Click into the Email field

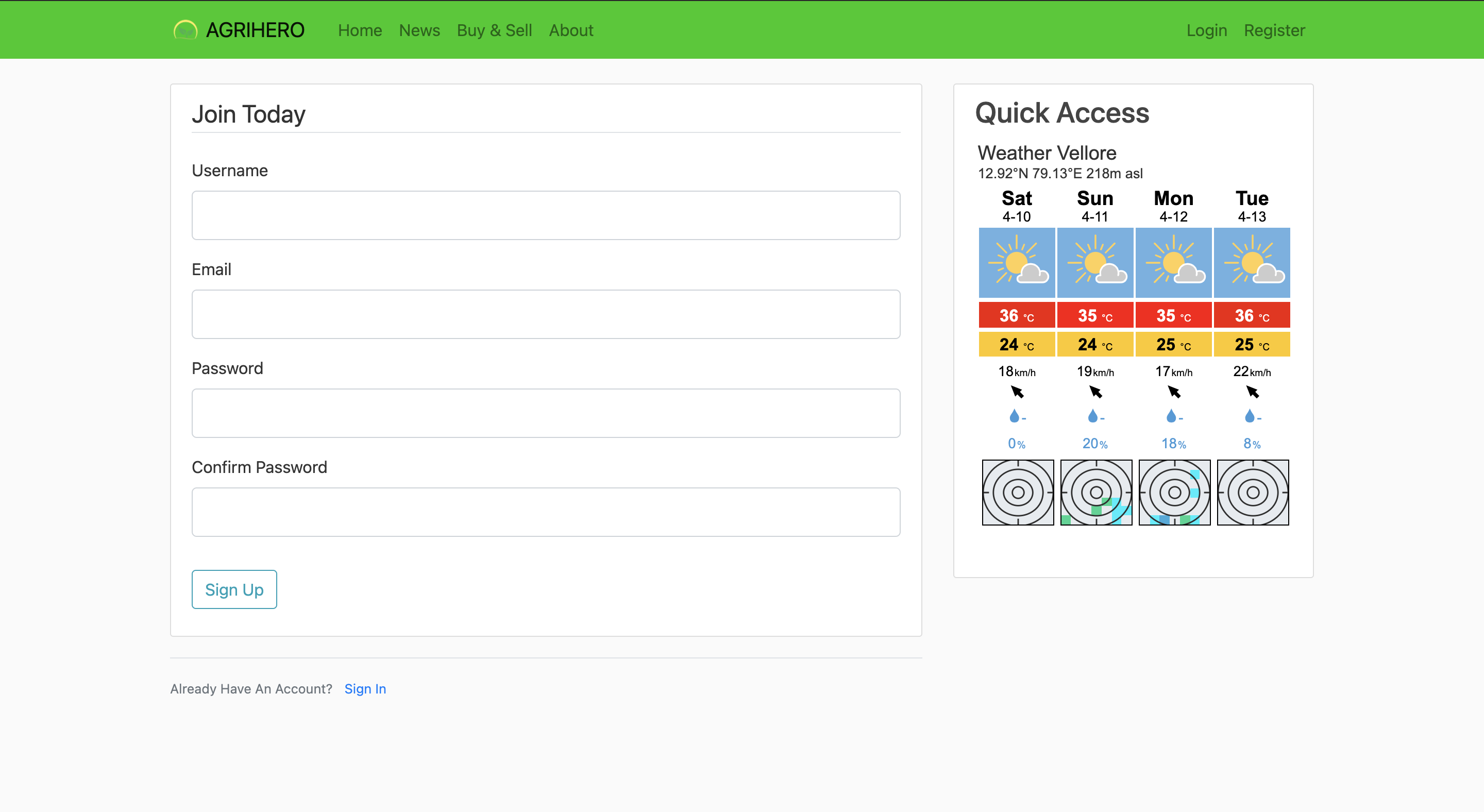click(x=546, y=314)
